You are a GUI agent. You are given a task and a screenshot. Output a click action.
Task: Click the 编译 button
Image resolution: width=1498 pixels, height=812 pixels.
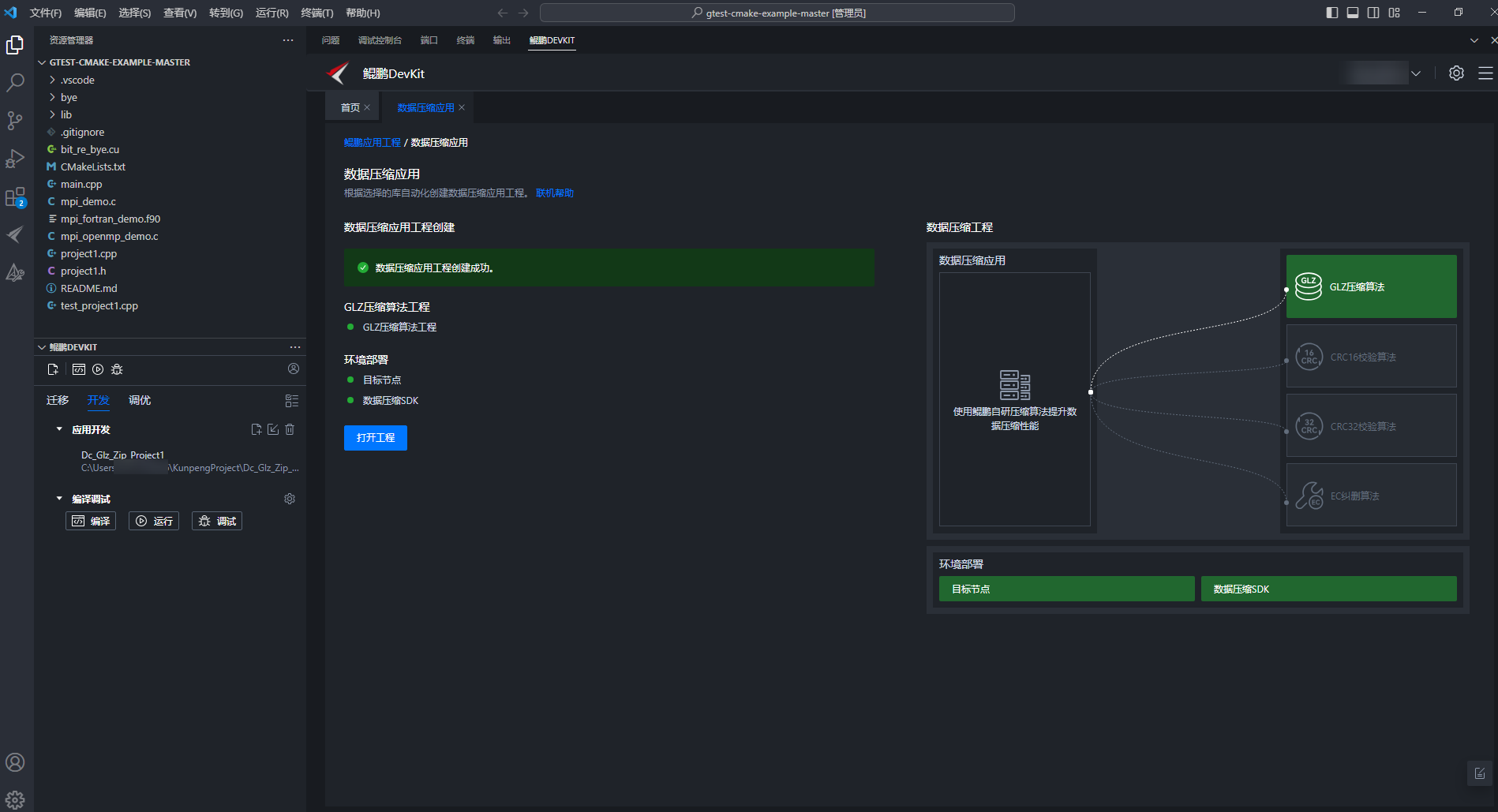click(x=91, y=521)
